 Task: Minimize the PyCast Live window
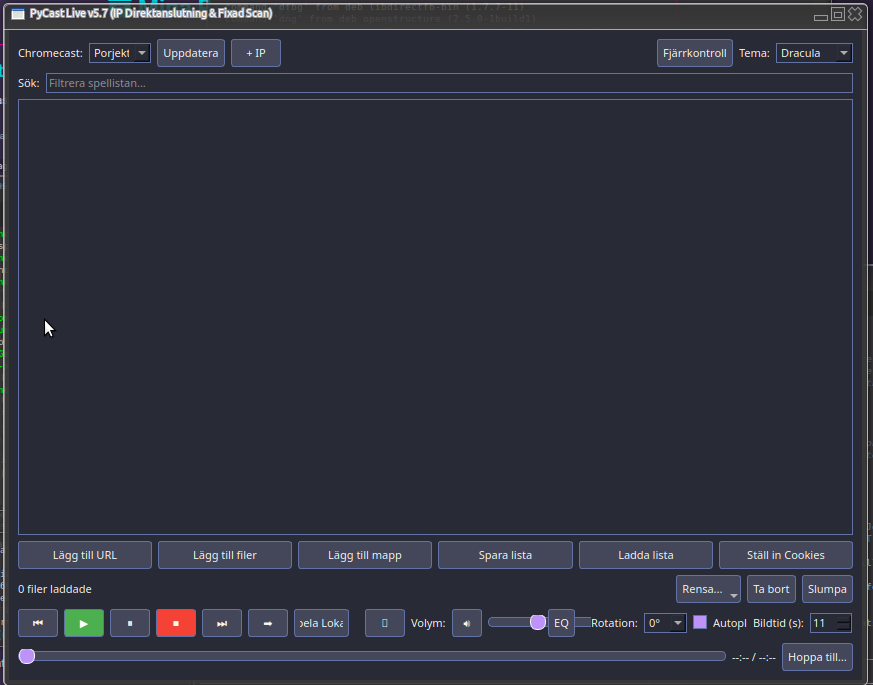tap(820, 16)
